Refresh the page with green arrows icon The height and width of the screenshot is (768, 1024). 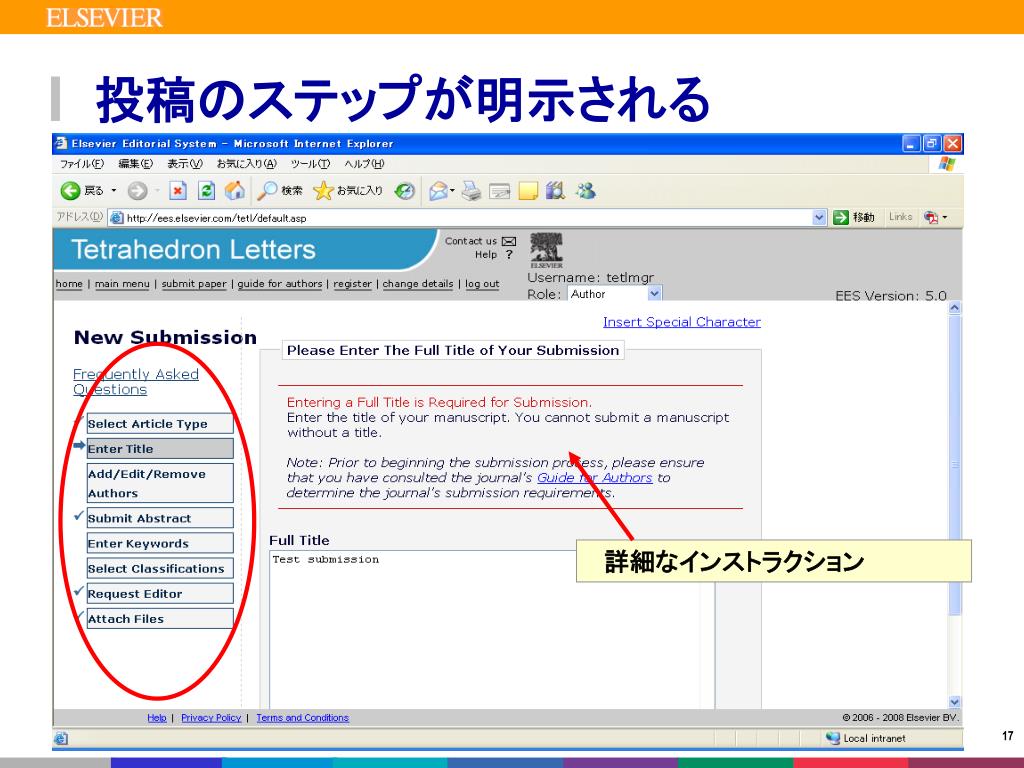click(x=206, y=191)
